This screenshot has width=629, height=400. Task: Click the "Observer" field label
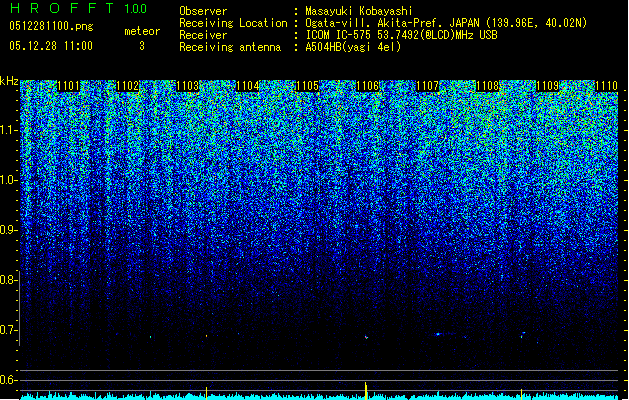[x=203, y=11]
